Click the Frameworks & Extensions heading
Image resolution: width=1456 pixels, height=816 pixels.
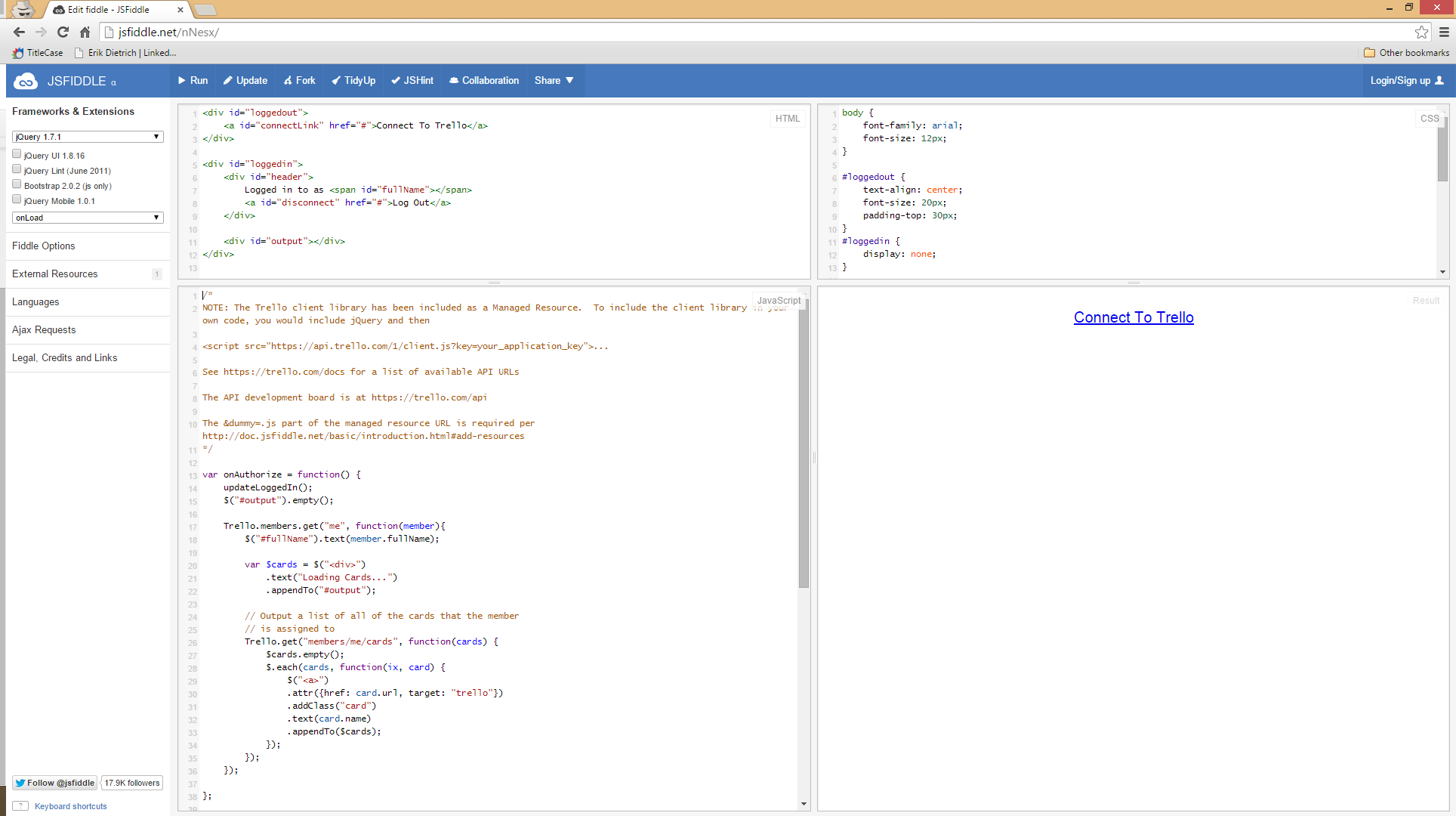click(x=73, y=111)
